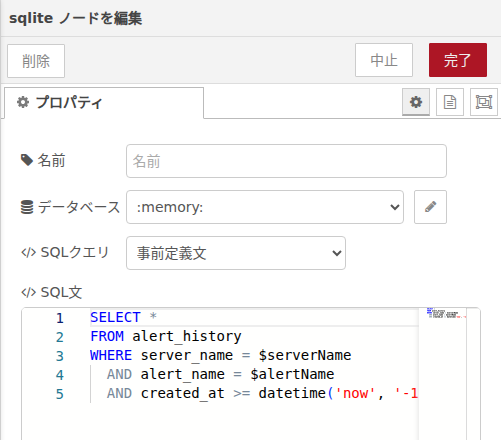Open node appearance settings icon
Image resolution: width=501 pixels, height=440 pixels.
point(484,102)
